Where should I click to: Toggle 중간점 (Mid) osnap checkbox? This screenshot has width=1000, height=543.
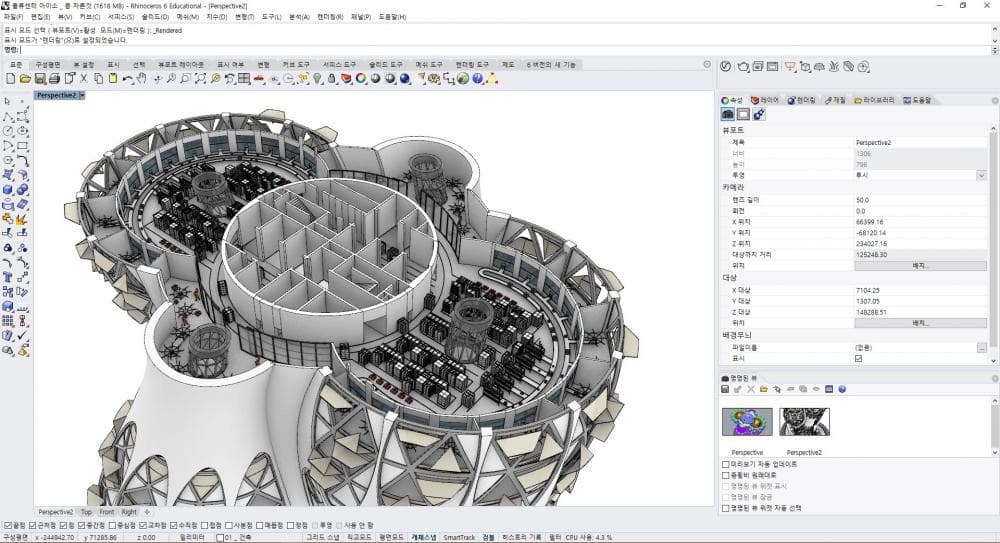coord(82,525)
